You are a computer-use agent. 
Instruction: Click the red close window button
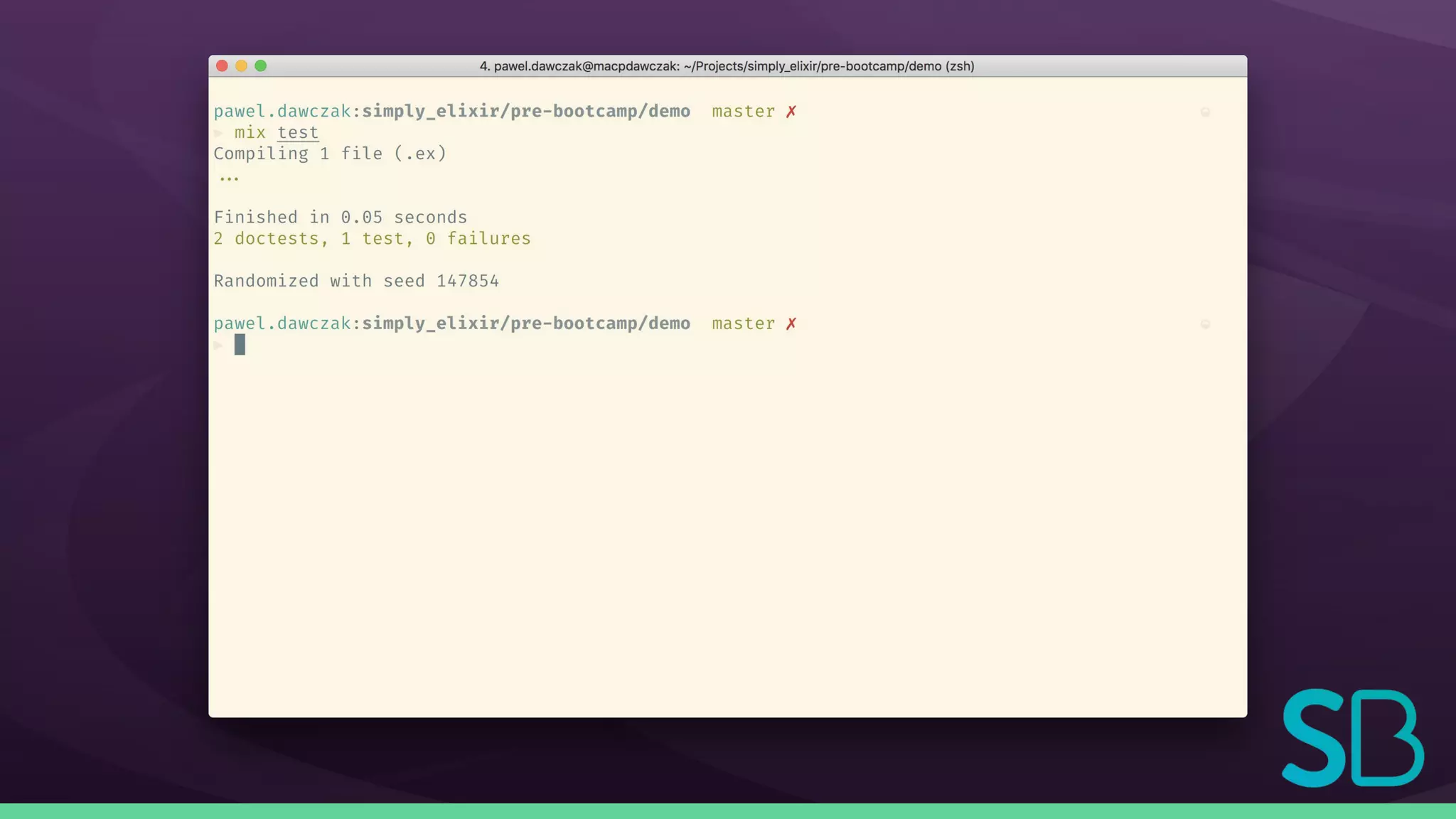(x=222, y=66)
